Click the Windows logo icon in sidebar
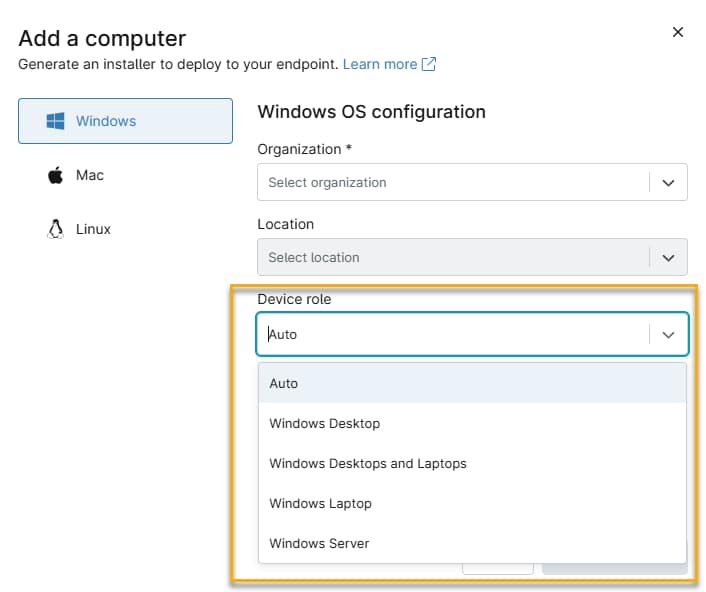The width and height of the screenshot is (706, 592). click(x=55, y=121)
